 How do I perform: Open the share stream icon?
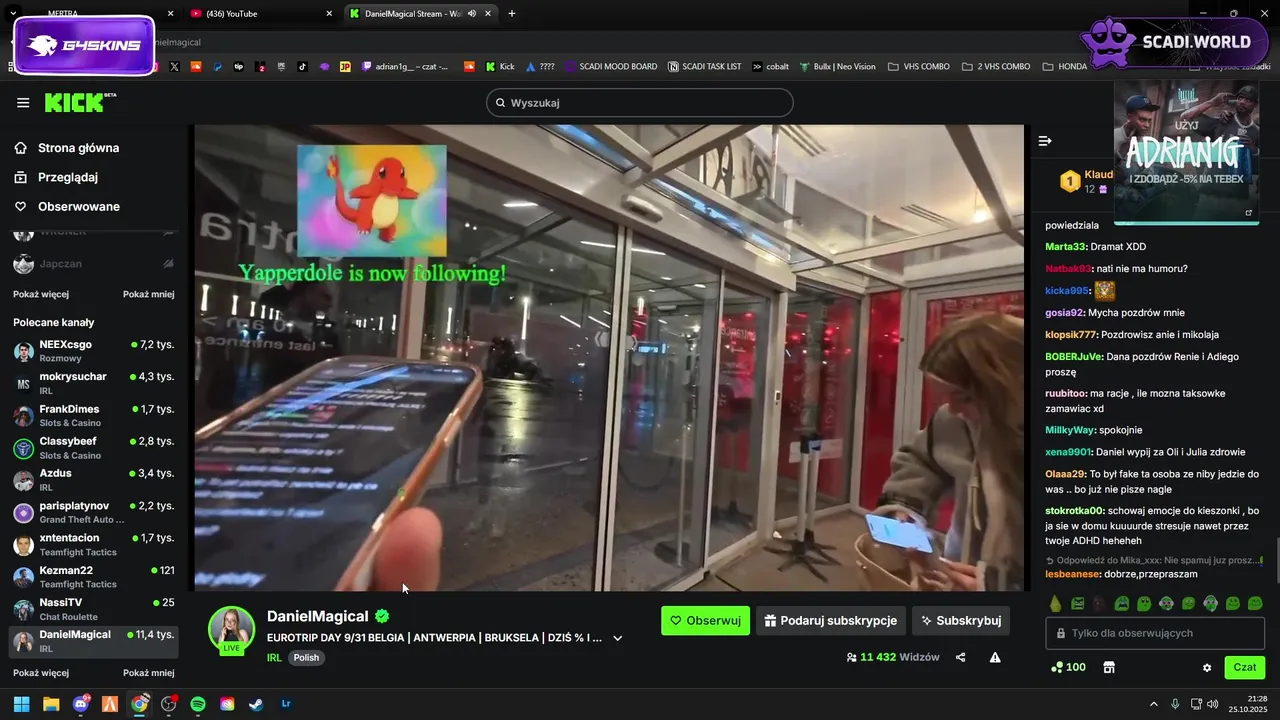coord(961,657)
